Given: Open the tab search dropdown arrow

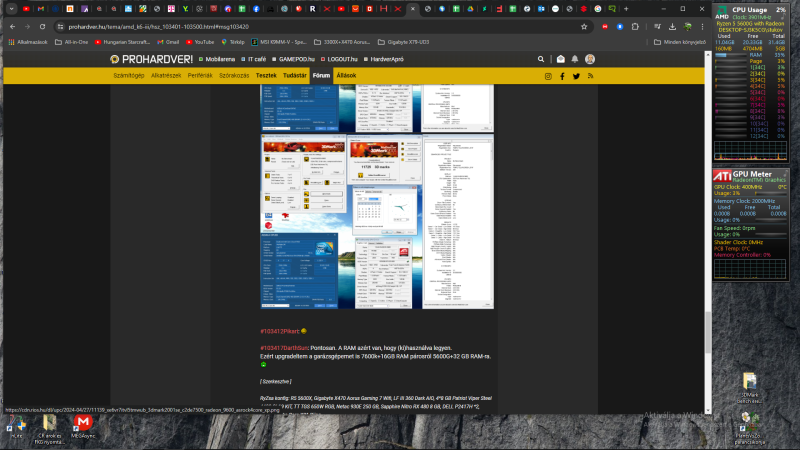Looking at the screenshot, I should (11, 9).
